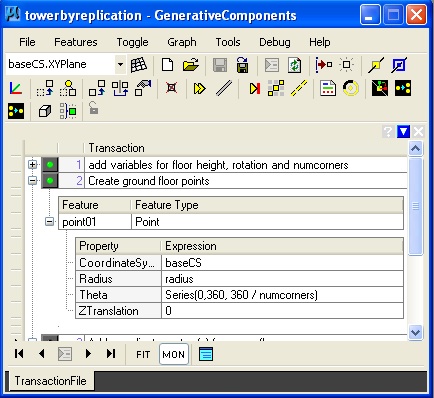Click the padlock unlock icon
The width and height of the screenshot is (434, 398).
pos(94,108)
